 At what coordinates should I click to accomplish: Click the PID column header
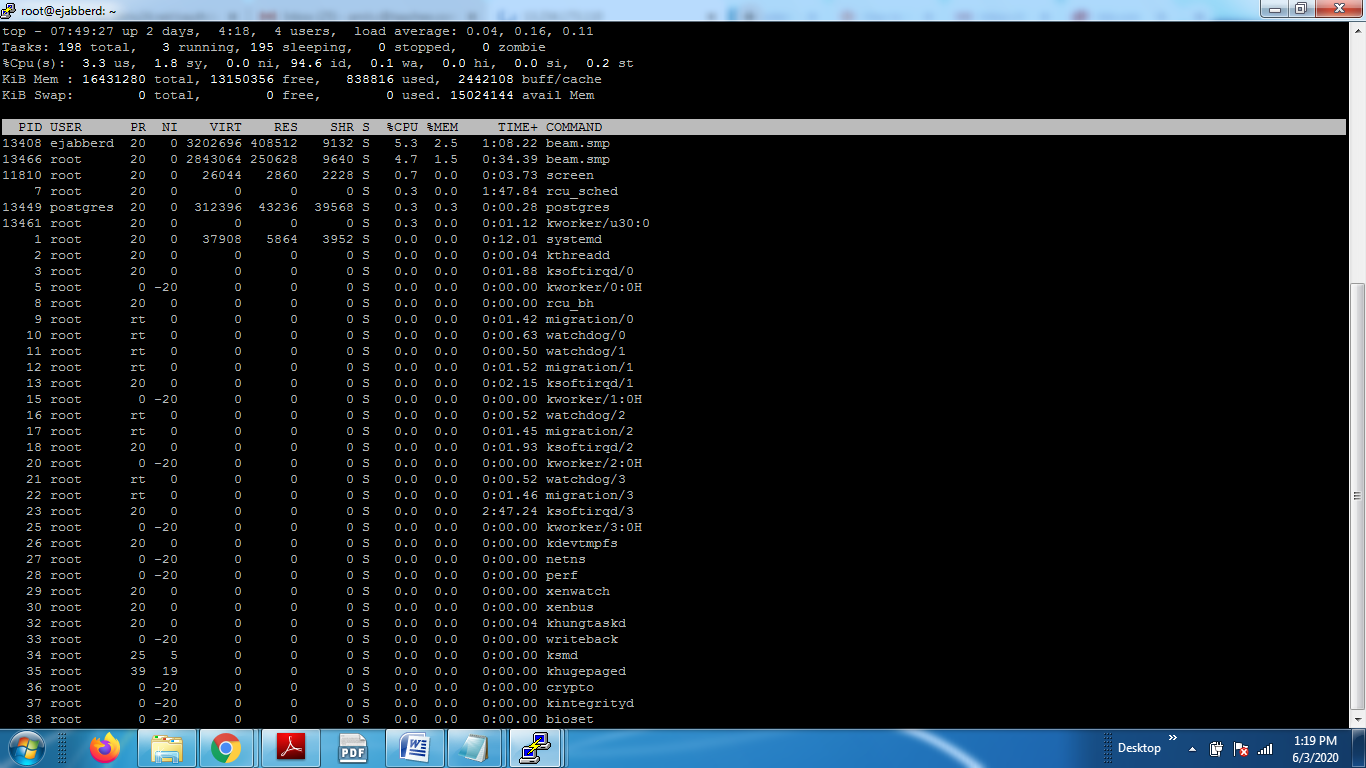click(x=30, y=127)
